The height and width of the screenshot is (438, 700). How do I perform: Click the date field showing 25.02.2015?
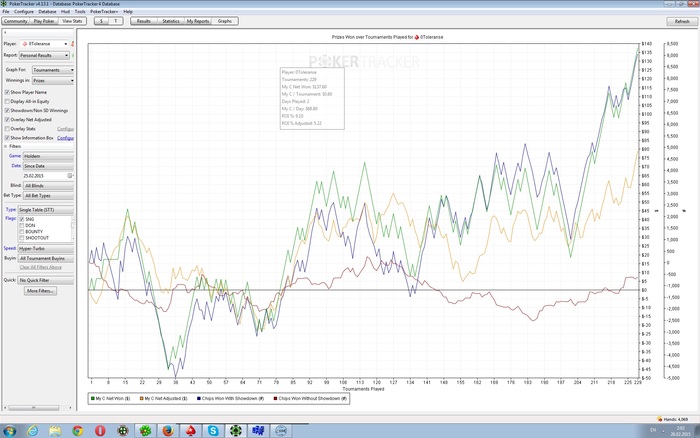point(36,176)
